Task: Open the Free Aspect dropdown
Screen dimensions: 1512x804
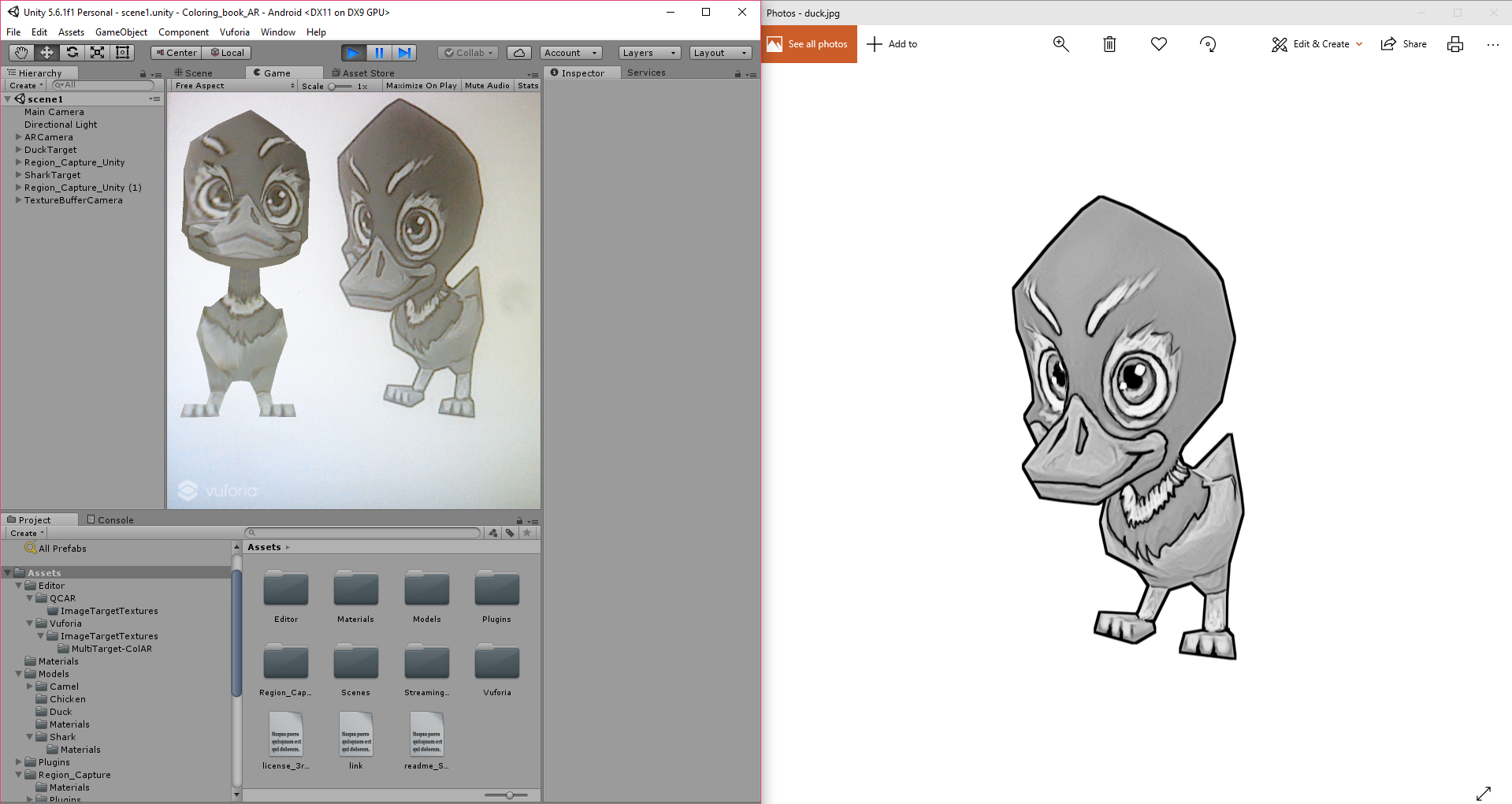Action: click(x=235, y=86)
